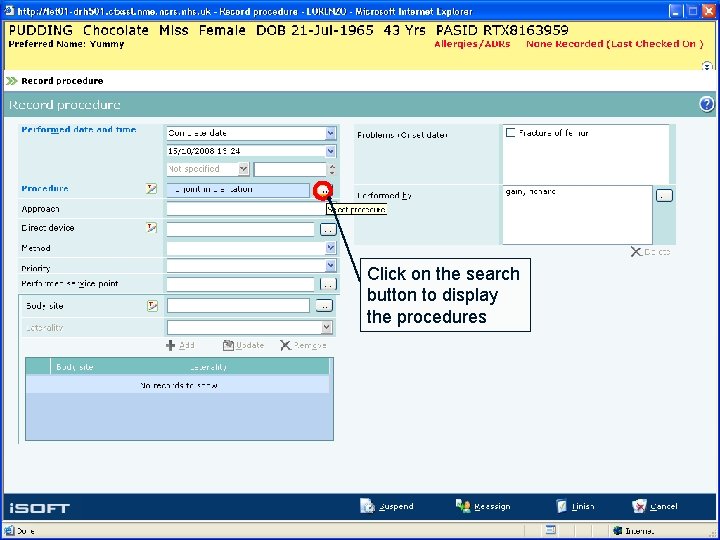Expand the Priority dropdown
Screen dimensions: 720x540
(331, 265)
